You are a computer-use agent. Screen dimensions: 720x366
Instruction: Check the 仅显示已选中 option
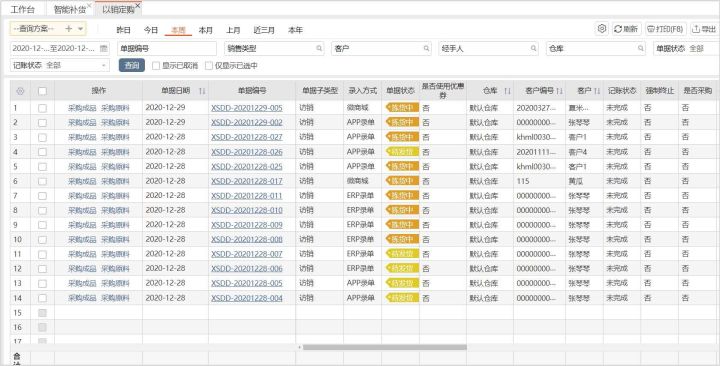(x=209, y=66)
